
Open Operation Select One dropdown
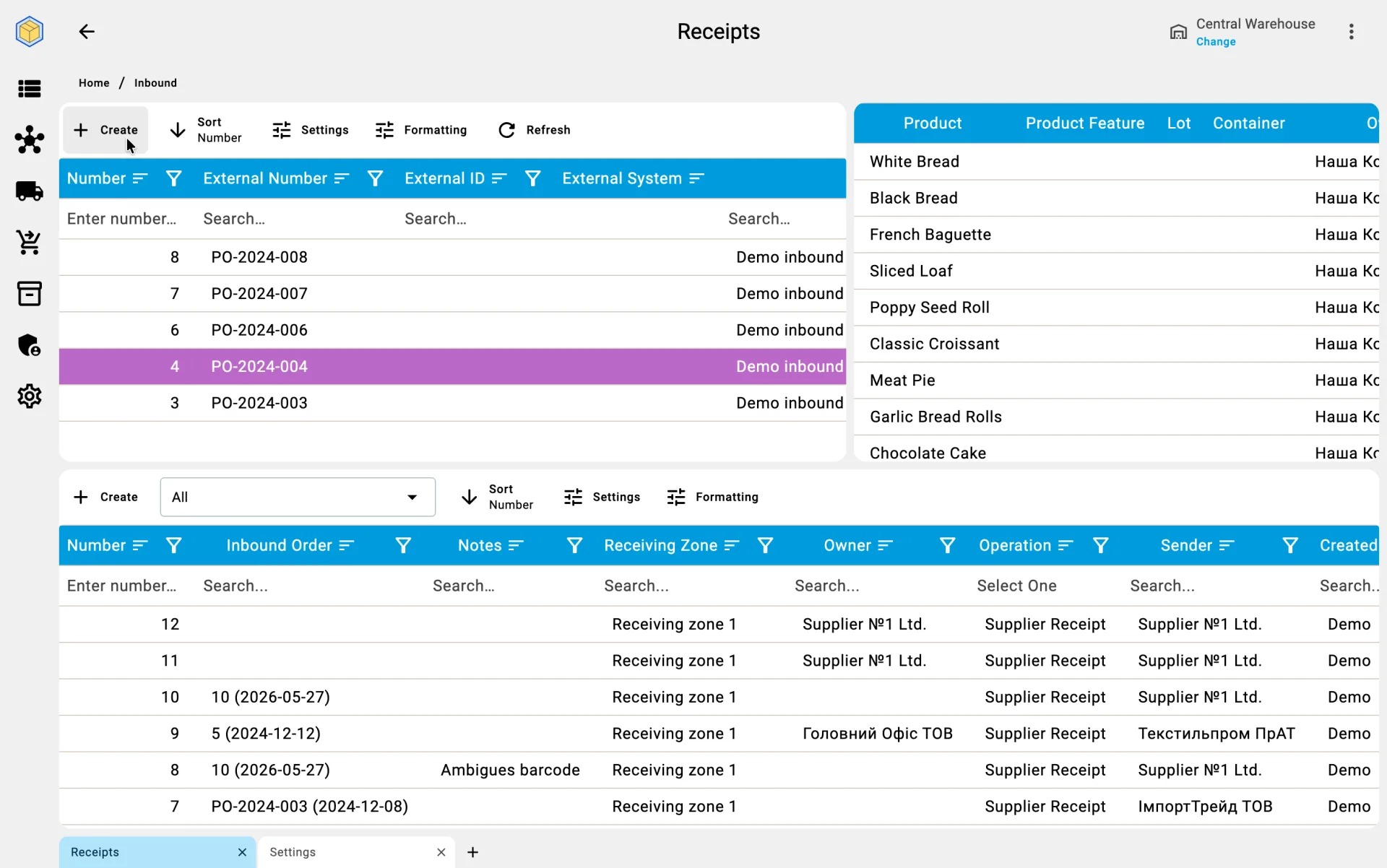pyautogui.click(x=1016, y=586)
